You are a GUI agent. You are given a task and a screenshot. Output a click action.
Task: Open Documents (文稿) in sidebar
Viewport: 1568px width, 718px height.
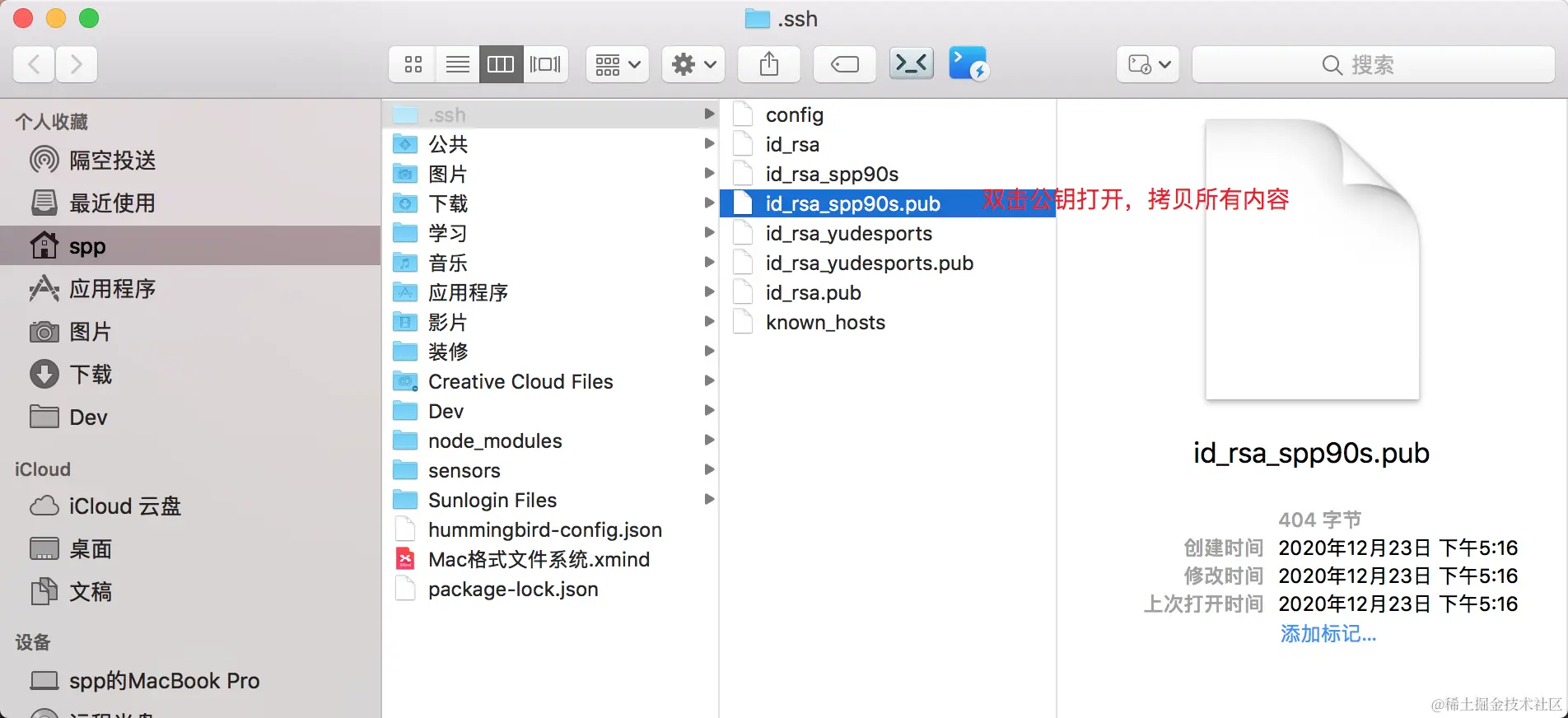click(x=190, y=591)
